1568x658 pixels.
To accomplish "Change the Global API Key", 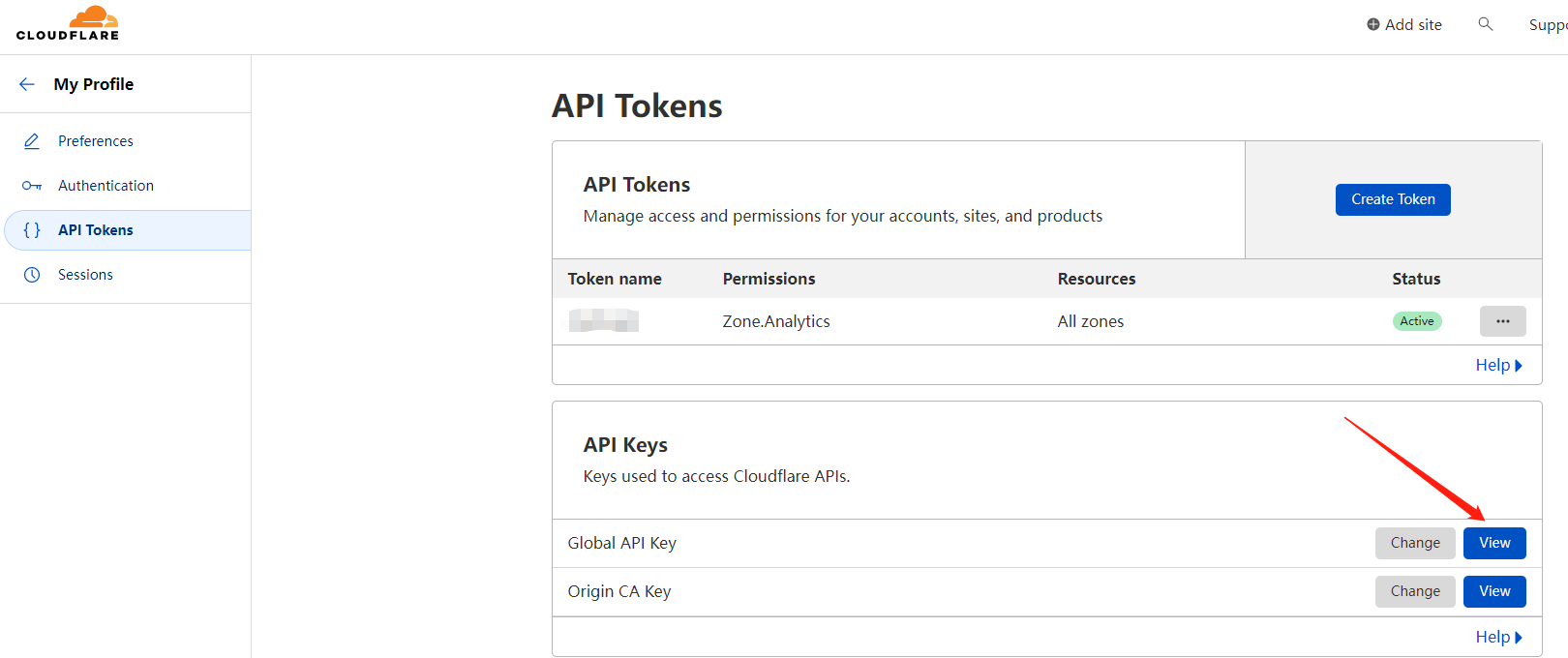I will 1415,543.
